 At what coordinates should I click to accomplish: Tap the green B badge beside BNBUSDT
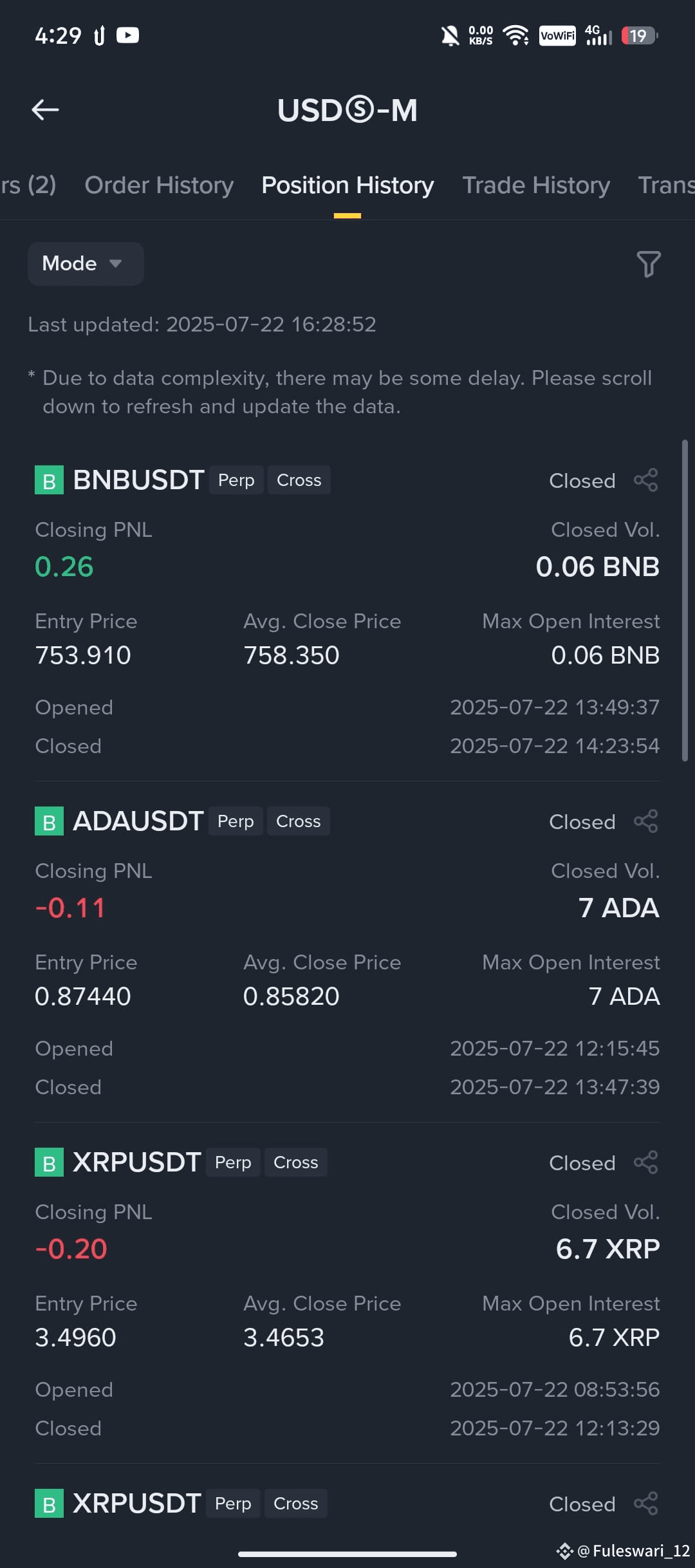(49, 480)
